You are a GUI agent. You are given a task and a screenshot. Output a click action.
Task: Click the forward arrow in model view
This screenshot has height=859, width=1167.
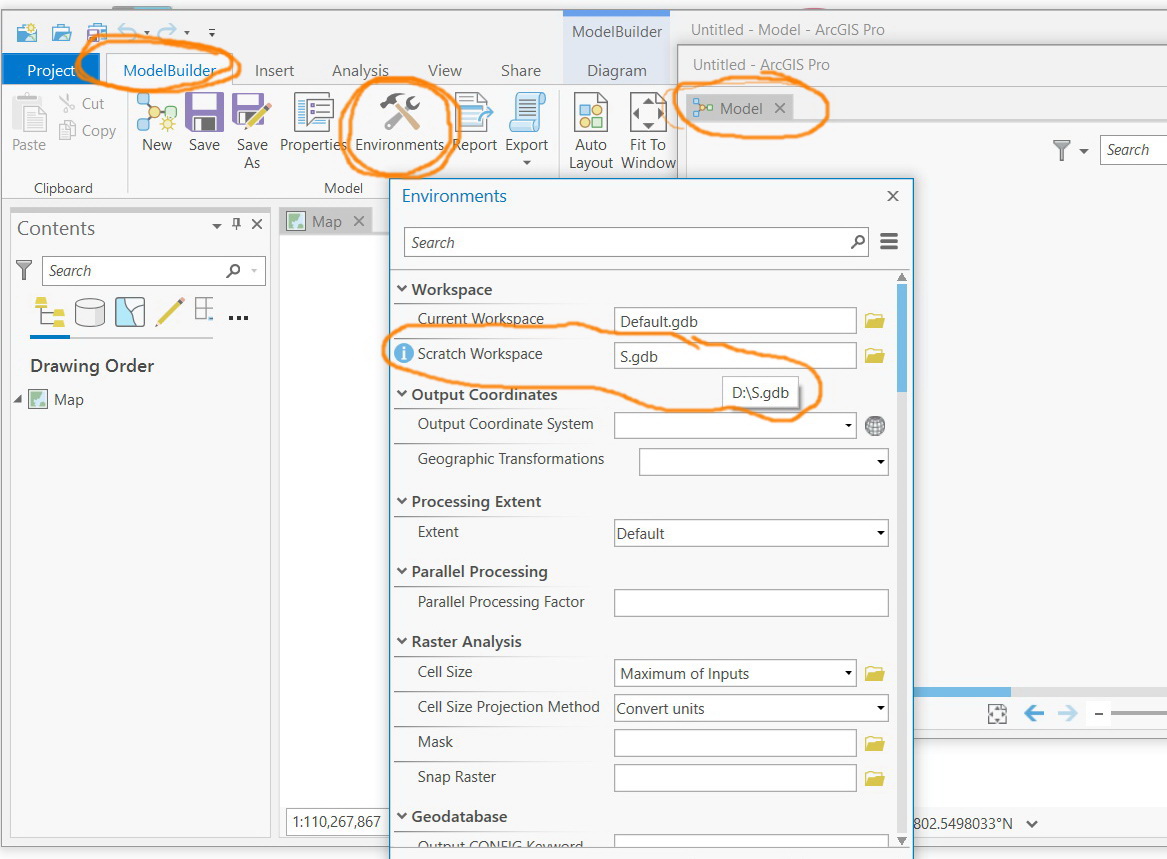click(x=1067, y=713)
